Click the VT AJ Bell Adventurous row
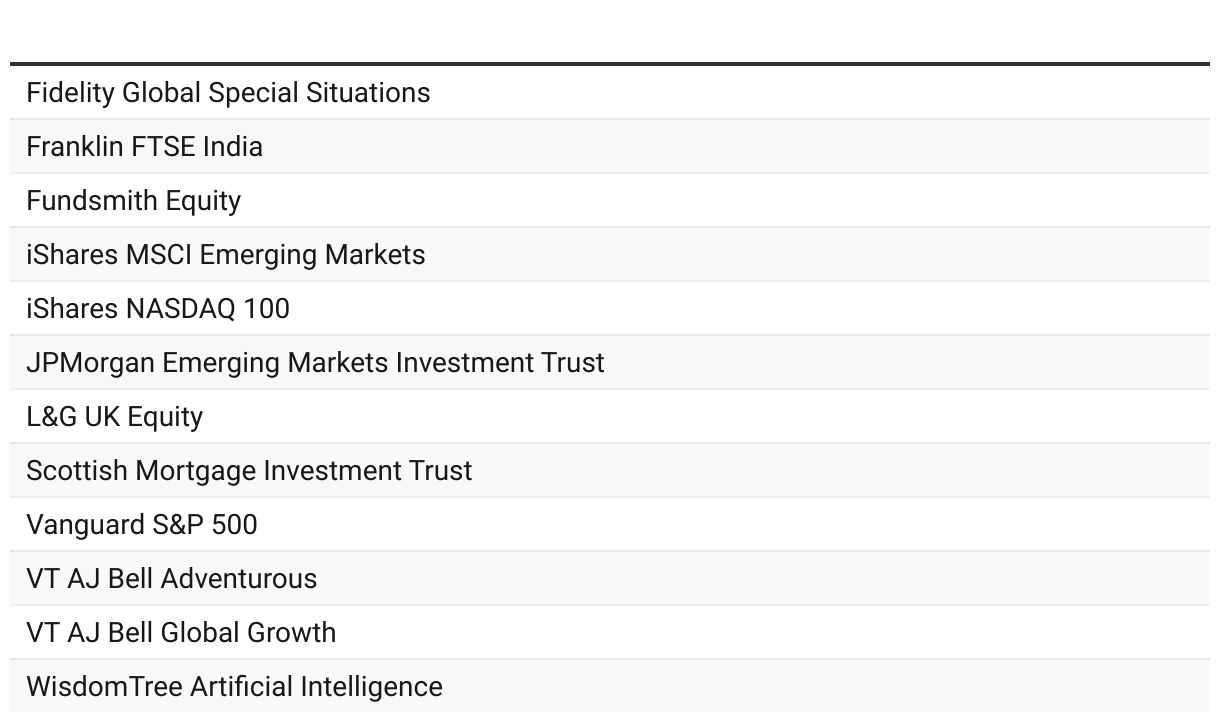 (610, 579)
